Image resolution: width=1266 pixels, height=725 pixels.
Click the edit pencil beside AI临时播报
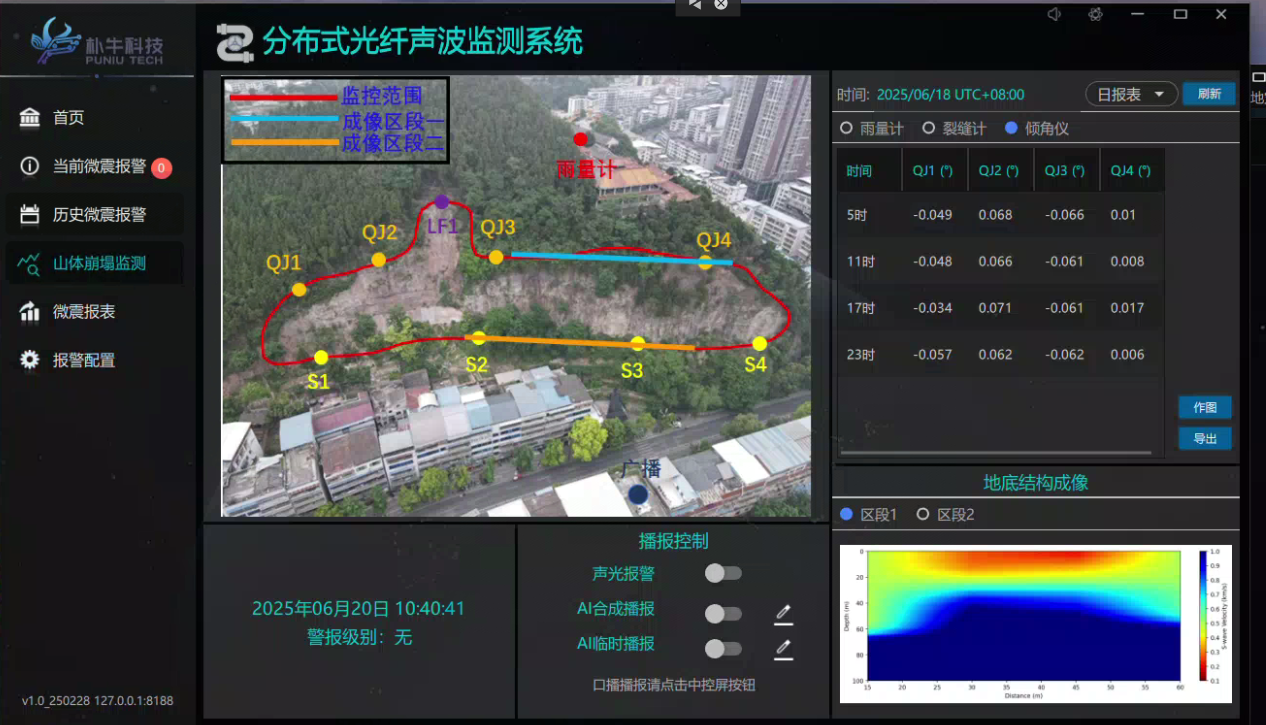click(783, 650)
